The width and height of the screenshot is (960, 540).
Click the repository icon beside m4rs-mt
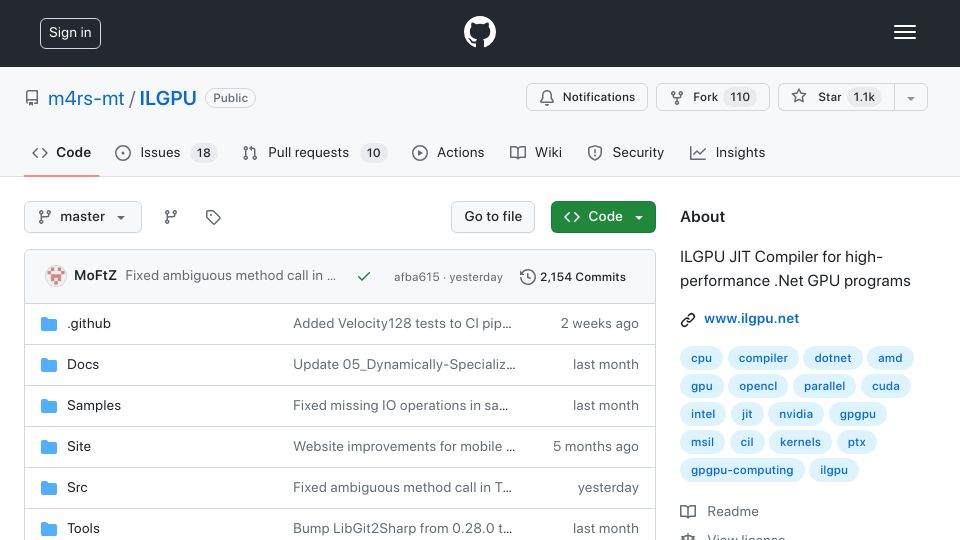pyautogui.click(x=32, y=98)
